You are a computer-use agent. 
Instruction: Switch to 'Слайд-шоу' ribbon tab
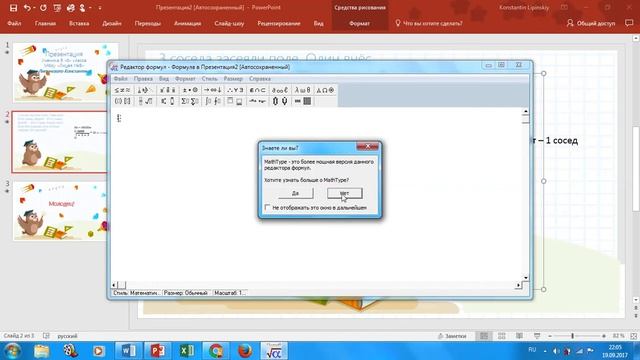[x=229, y=23]
